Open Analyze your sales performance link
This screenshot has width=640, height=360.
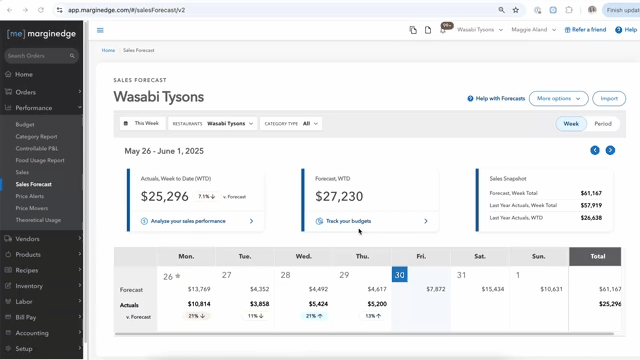tap(188, 221)
